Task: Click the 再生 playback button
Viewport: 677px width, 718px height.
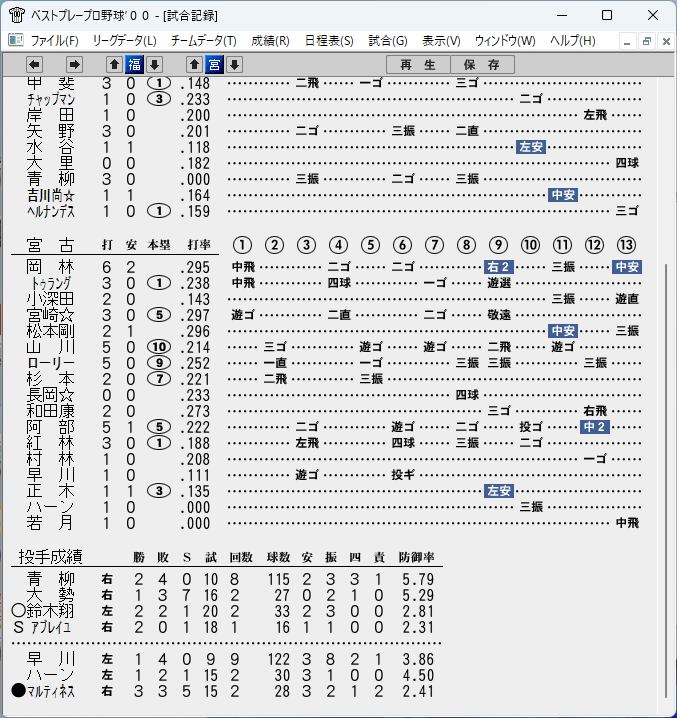Action: 418,65
